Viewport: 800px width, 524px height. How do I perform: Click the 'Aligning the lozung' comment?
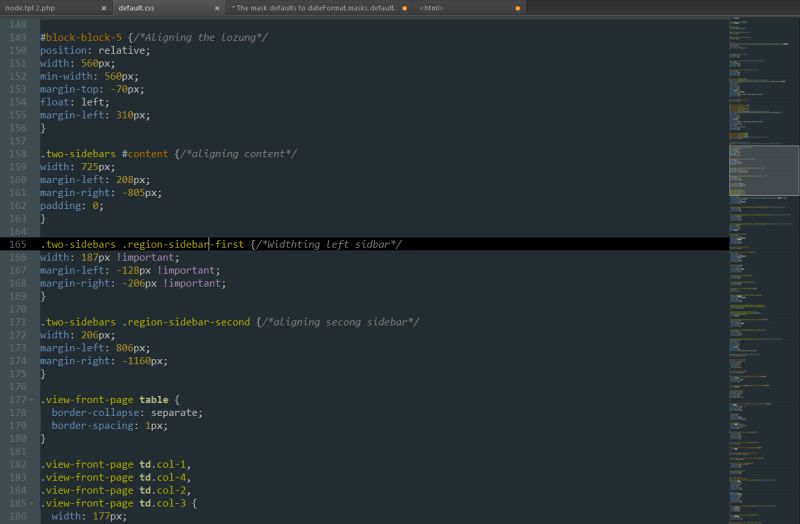coord(200,37)
